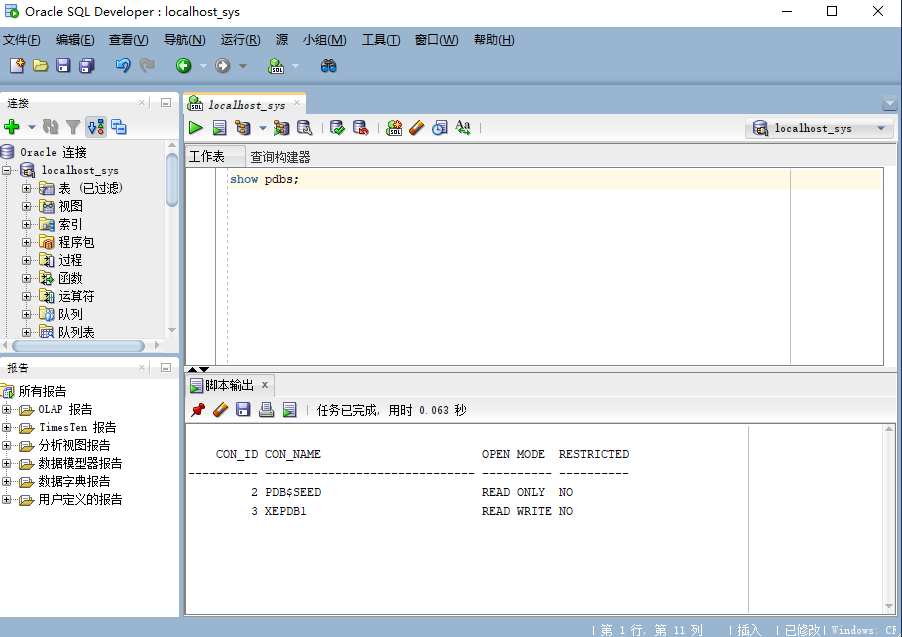
Task: Click the Run Script icon
Action: pyautogui.click(x=219, y=128)
